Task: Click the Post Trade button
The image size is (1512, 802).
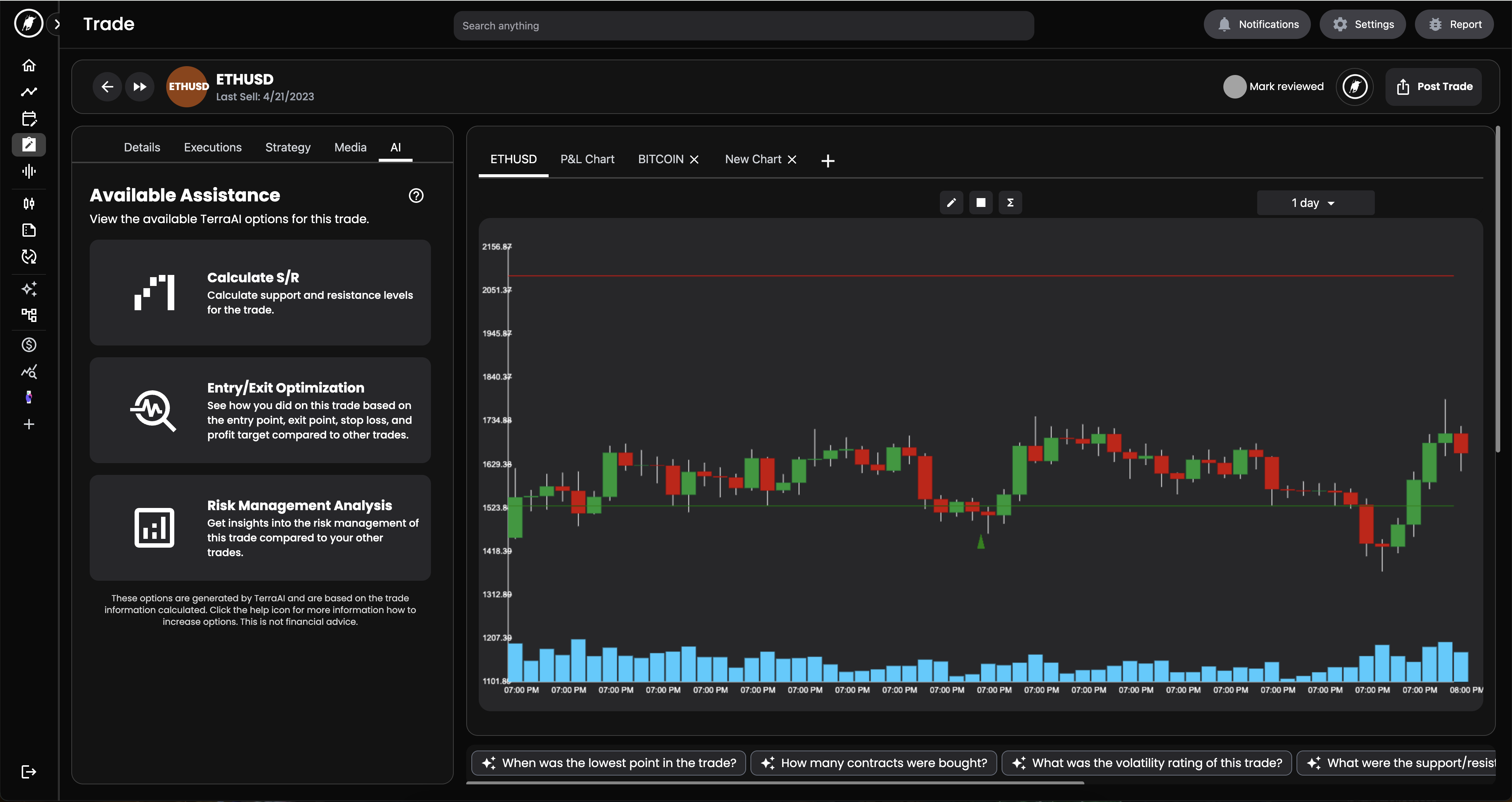Action: click(1434, 86)
